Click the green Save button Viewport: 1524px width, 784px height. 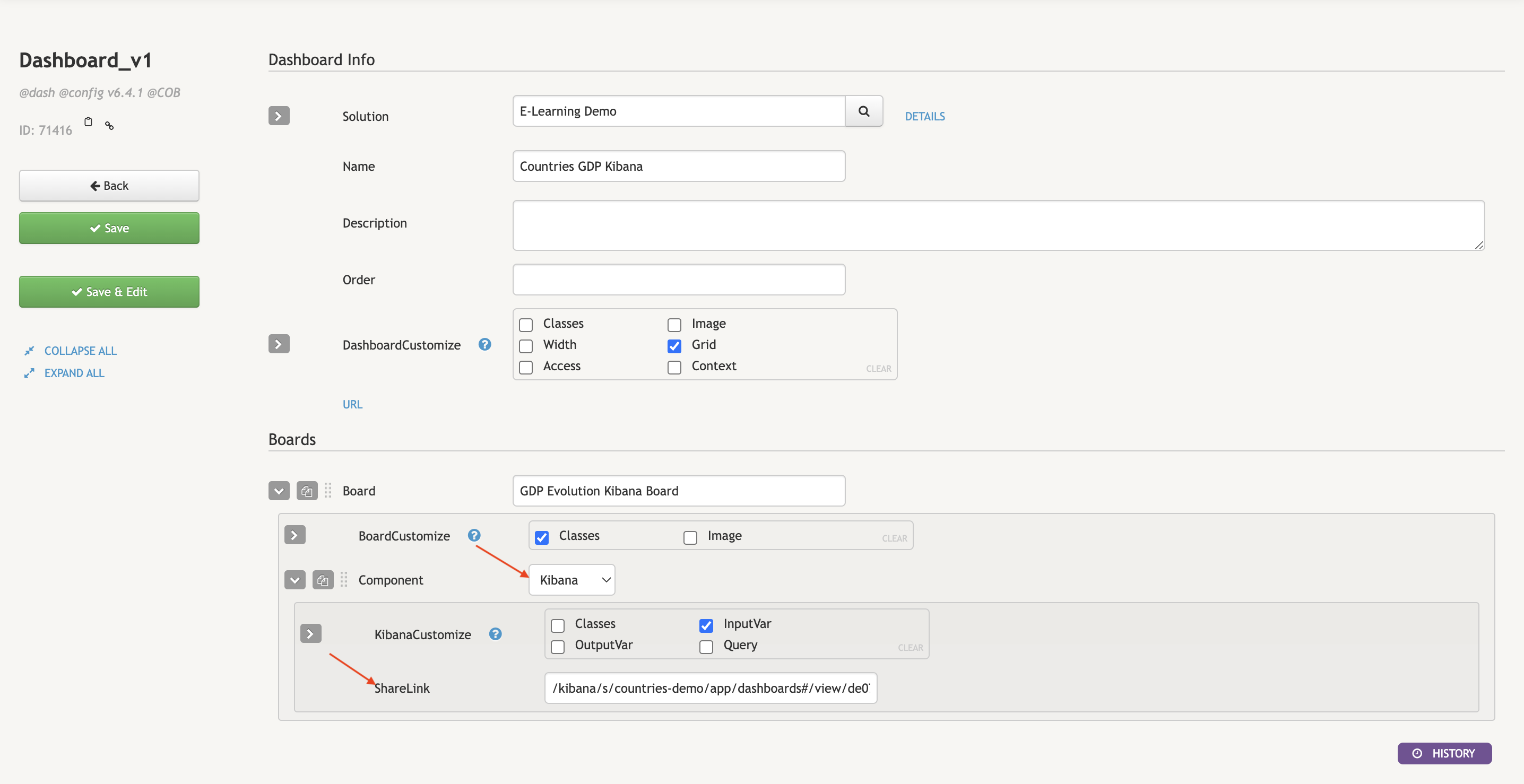pos(109,228)
